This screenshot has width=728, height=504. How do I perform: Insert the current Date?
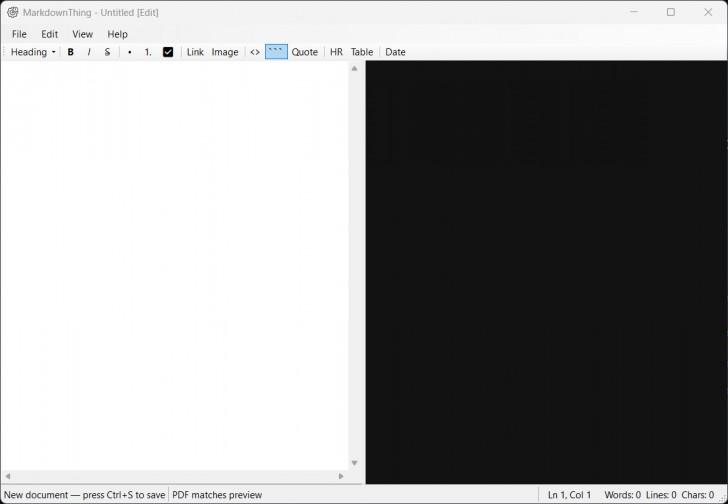[x=396, y=52]
